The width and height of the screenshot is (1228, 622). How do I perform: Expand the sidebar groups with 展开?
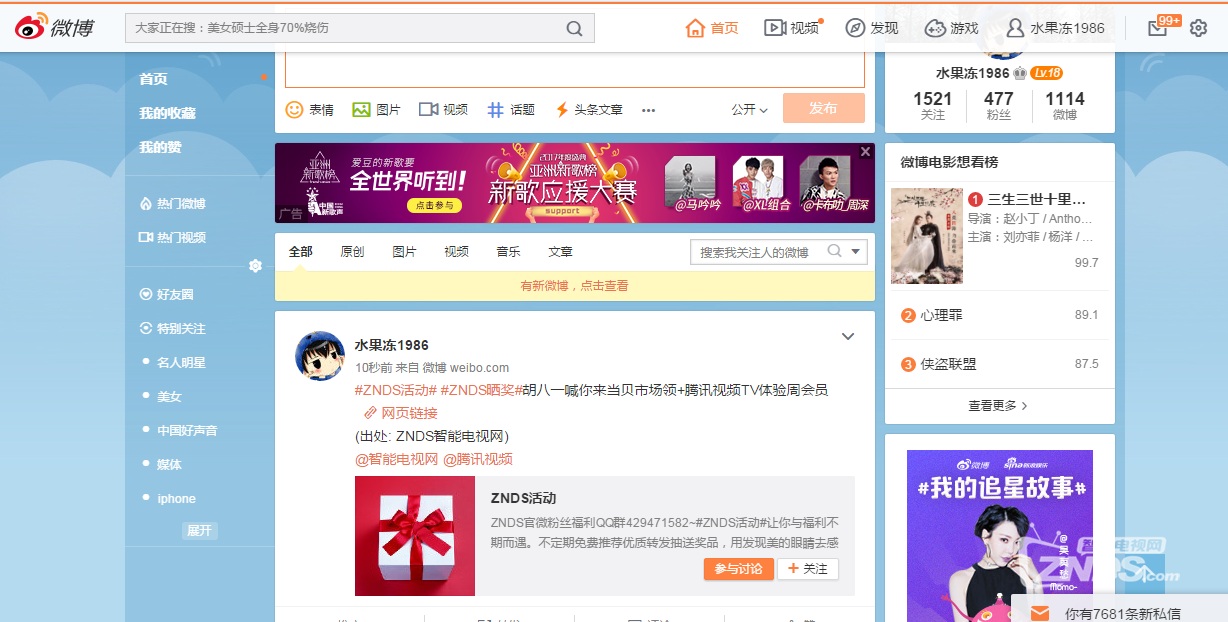tap(199, 531)
